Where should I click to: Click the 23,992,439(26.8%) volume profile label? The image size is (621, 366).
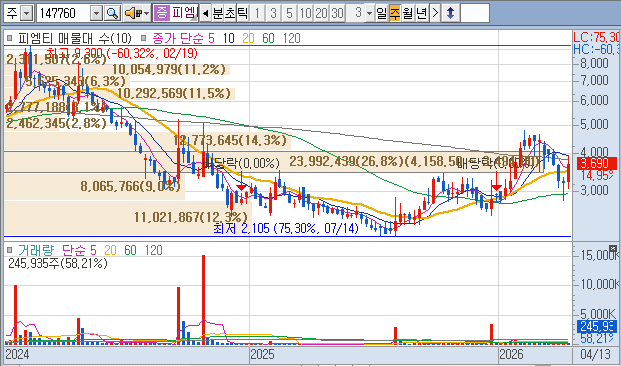347,162
